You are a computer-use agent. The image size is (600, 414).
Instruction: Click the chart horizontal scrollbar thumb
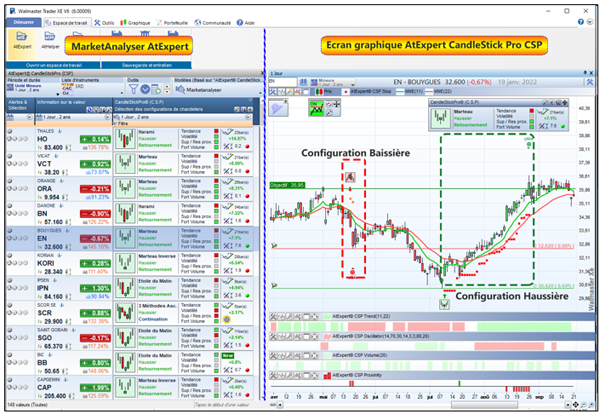pos(483,405)
